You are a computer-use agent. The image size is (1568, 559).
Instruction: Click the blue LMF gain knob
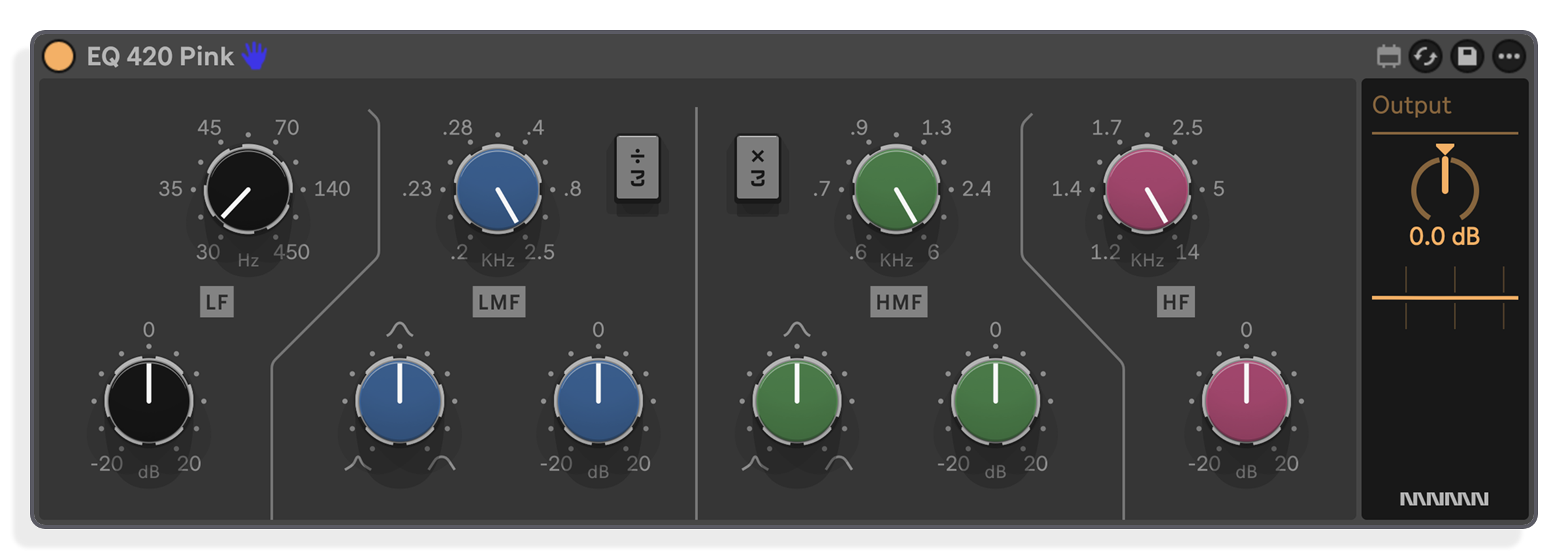point(598,400)
